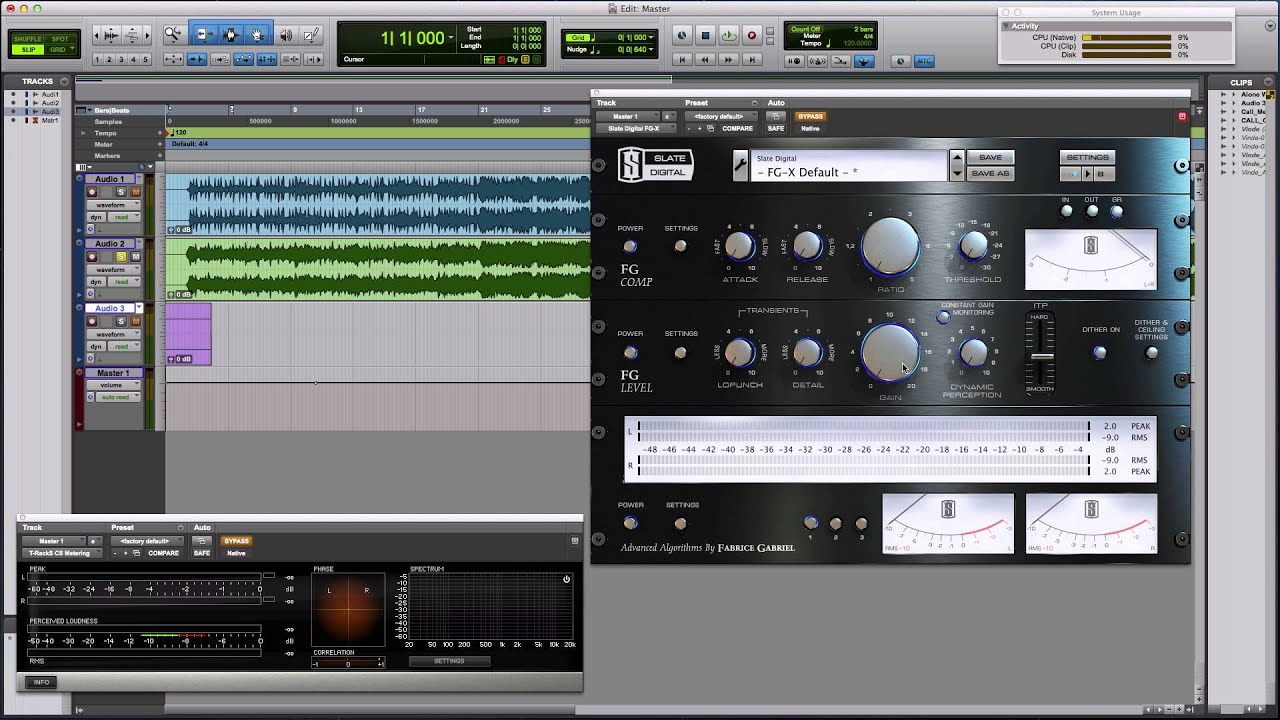Click the purple Audio 3 clip
1280x720 pixels.
click(188, 334)
